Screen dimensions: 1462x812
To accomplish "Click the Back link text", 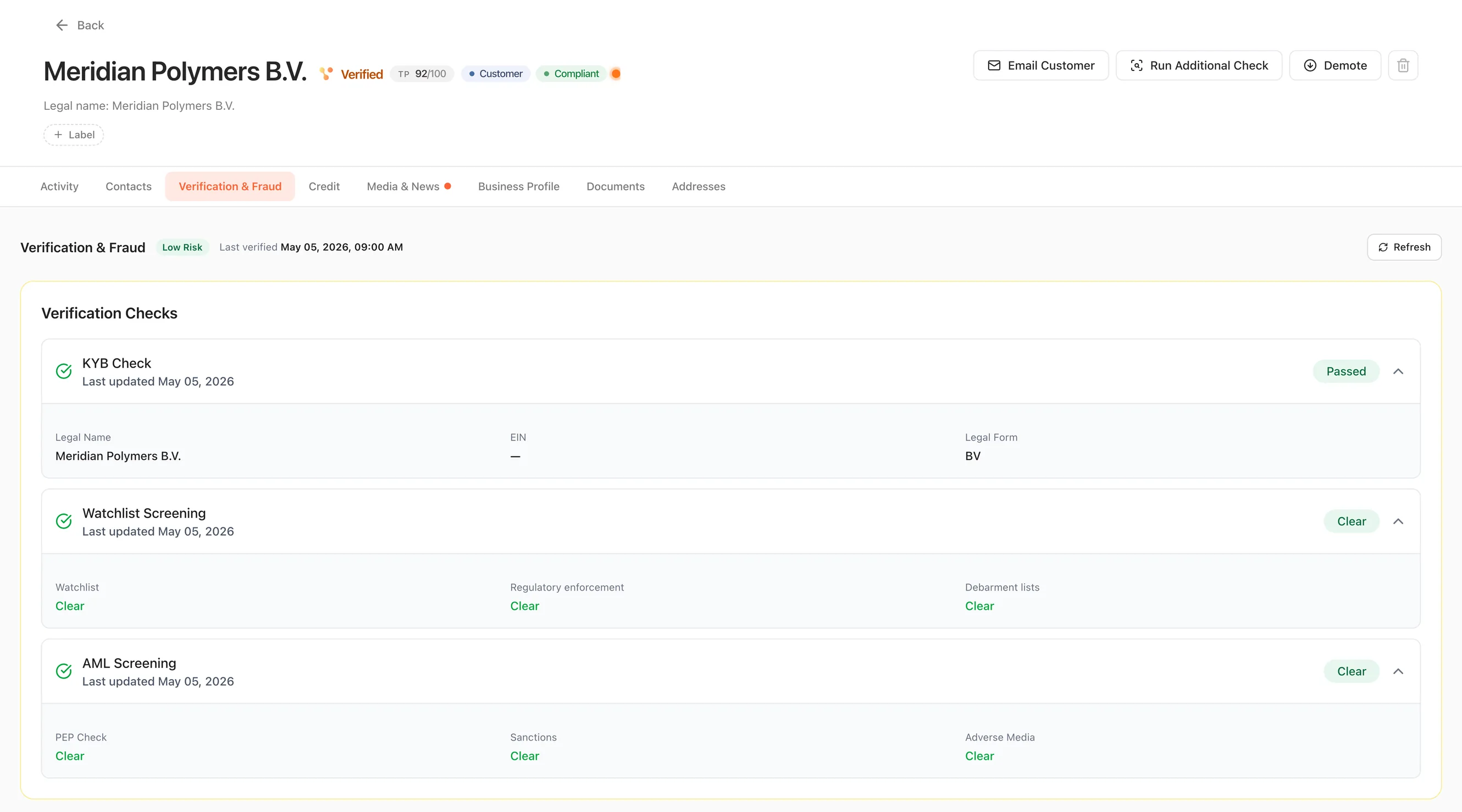I will click(91, 25).
